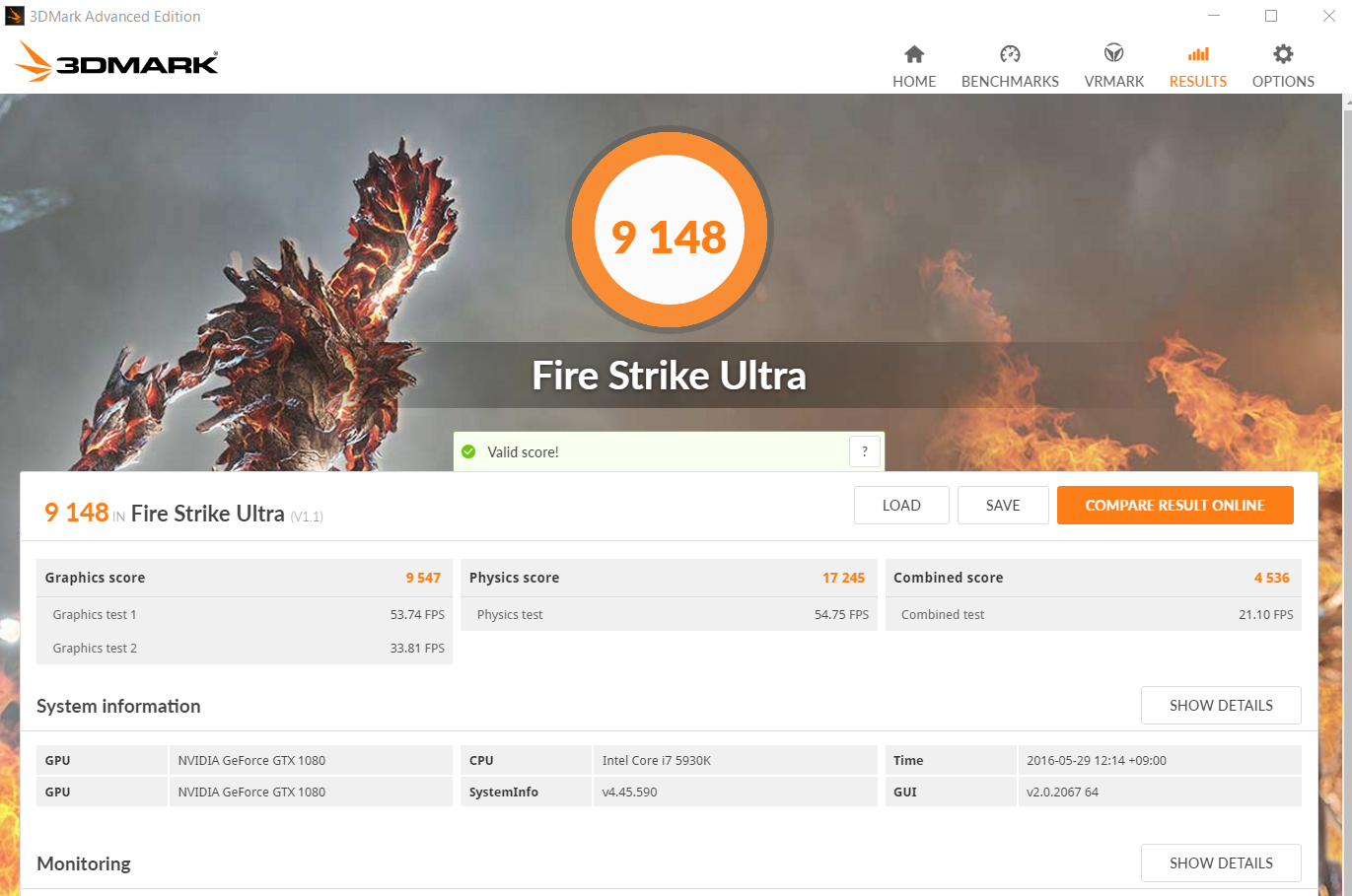Minimize the 3DMark window
This screenshot has height=896, width=1352.
(x=1214, y=16)
